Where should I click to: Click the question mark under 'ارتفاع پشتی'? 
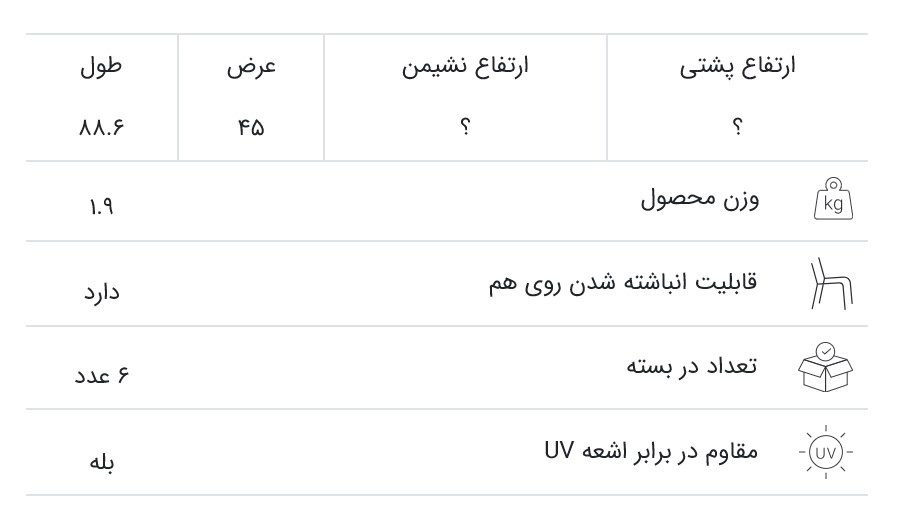tap(737, 127)
